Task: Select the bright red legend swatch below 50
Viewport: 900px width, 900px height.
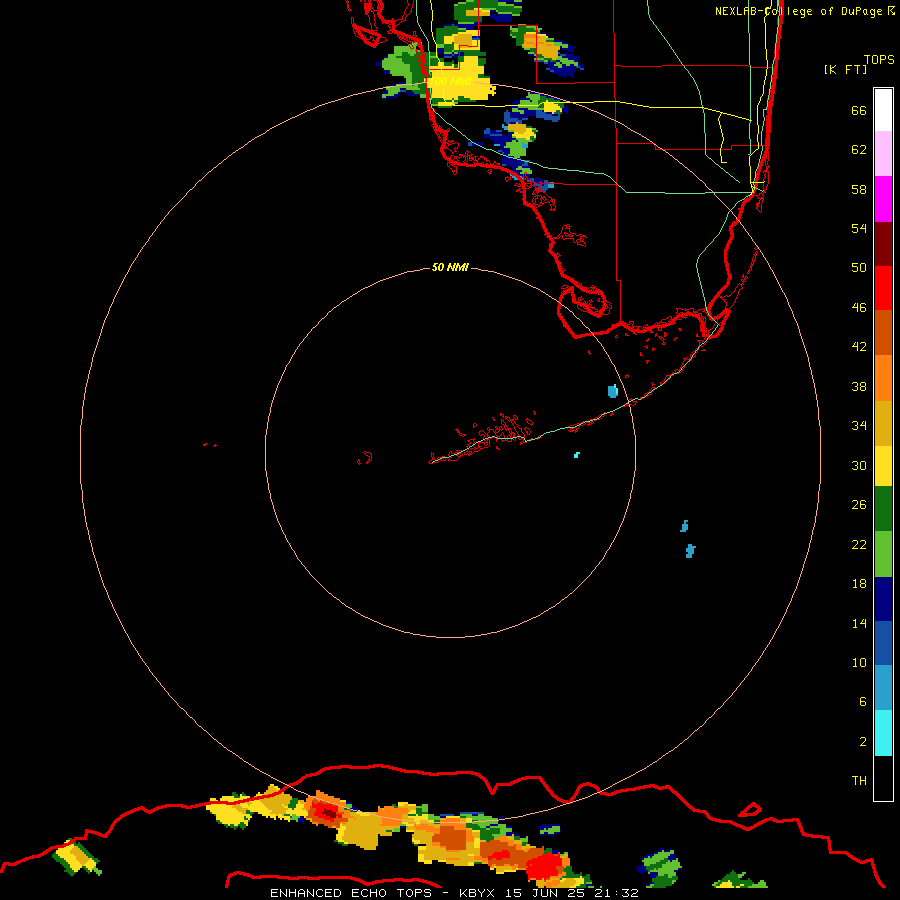Action: tap(883, 288)
